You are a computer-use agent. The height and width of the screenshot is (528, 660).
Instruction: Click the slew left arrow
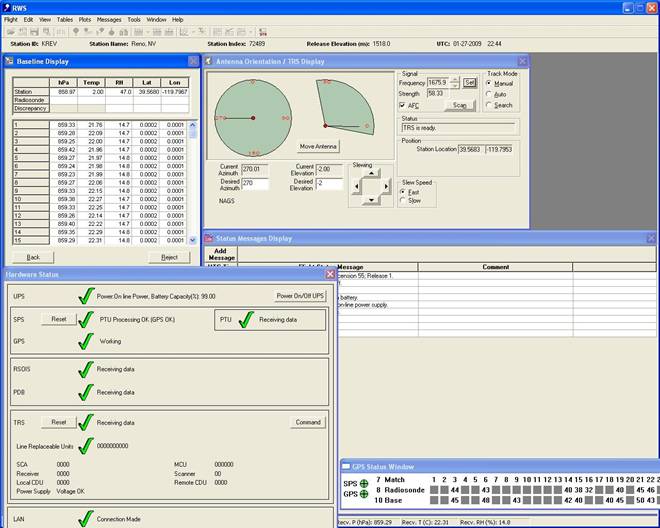coord(357,186)
